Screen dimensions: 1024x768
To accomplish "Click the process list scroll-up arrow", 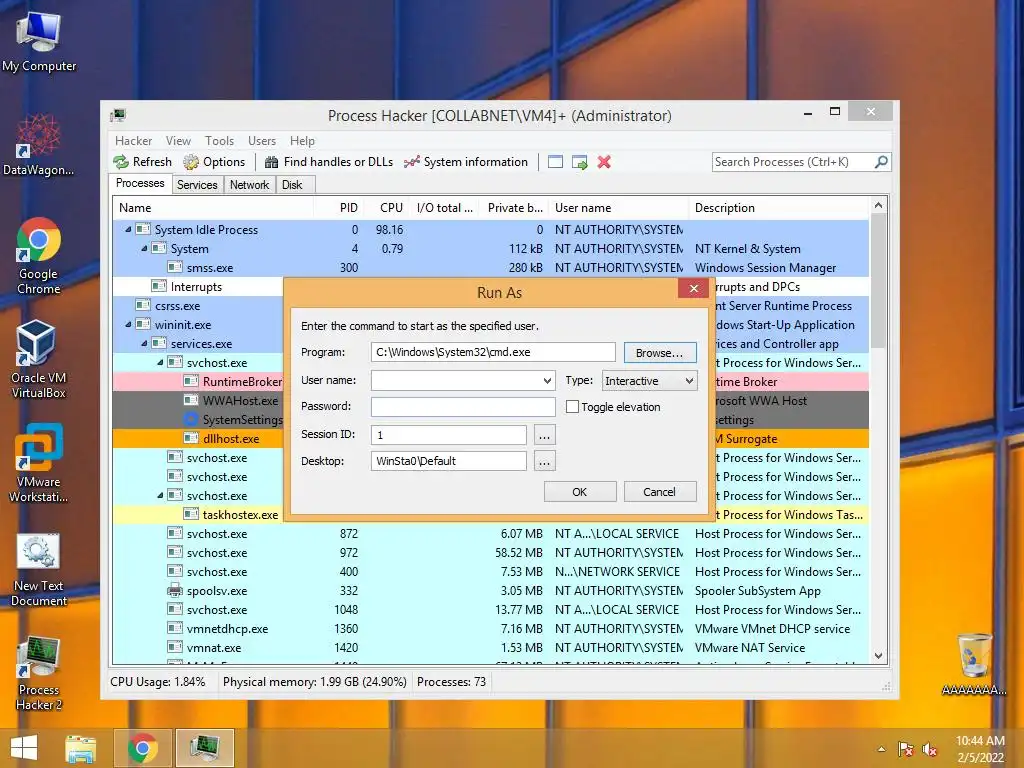I will tap(878, 206).
